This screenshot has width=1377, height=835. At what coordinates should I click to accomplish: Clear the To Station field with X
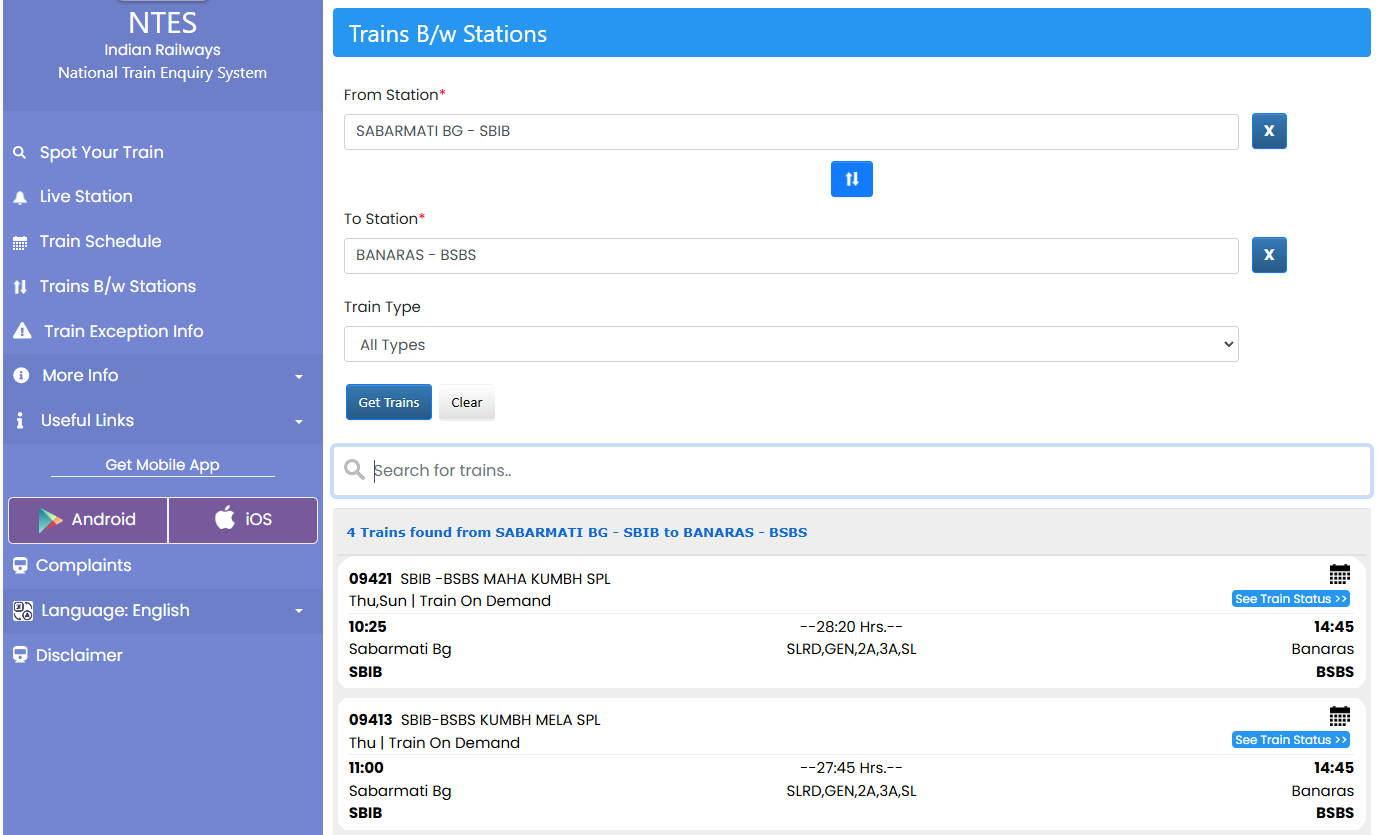point(1269,255)
